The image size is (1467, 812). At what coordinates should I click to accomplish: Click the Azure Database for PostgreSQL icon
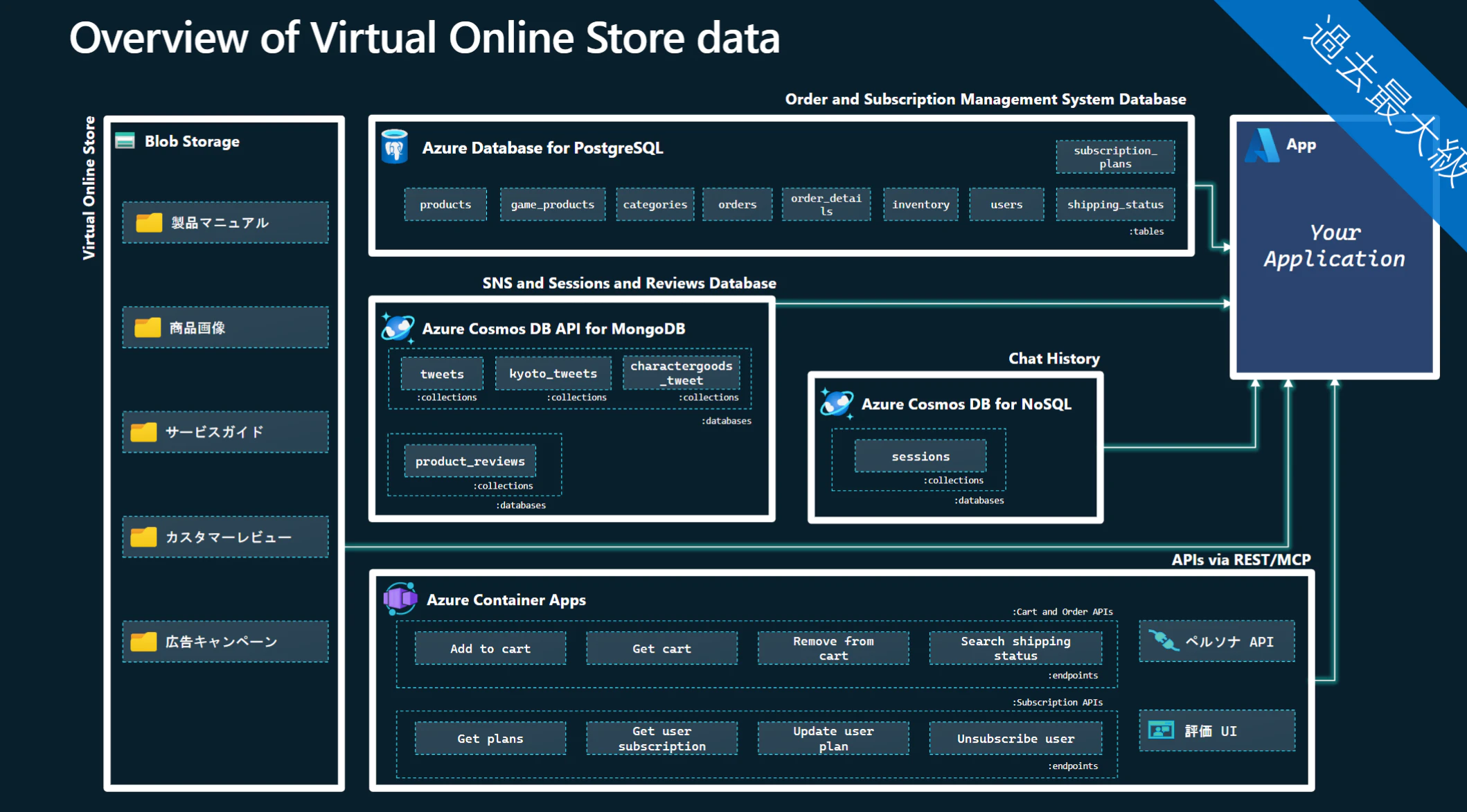coord(395,147)
